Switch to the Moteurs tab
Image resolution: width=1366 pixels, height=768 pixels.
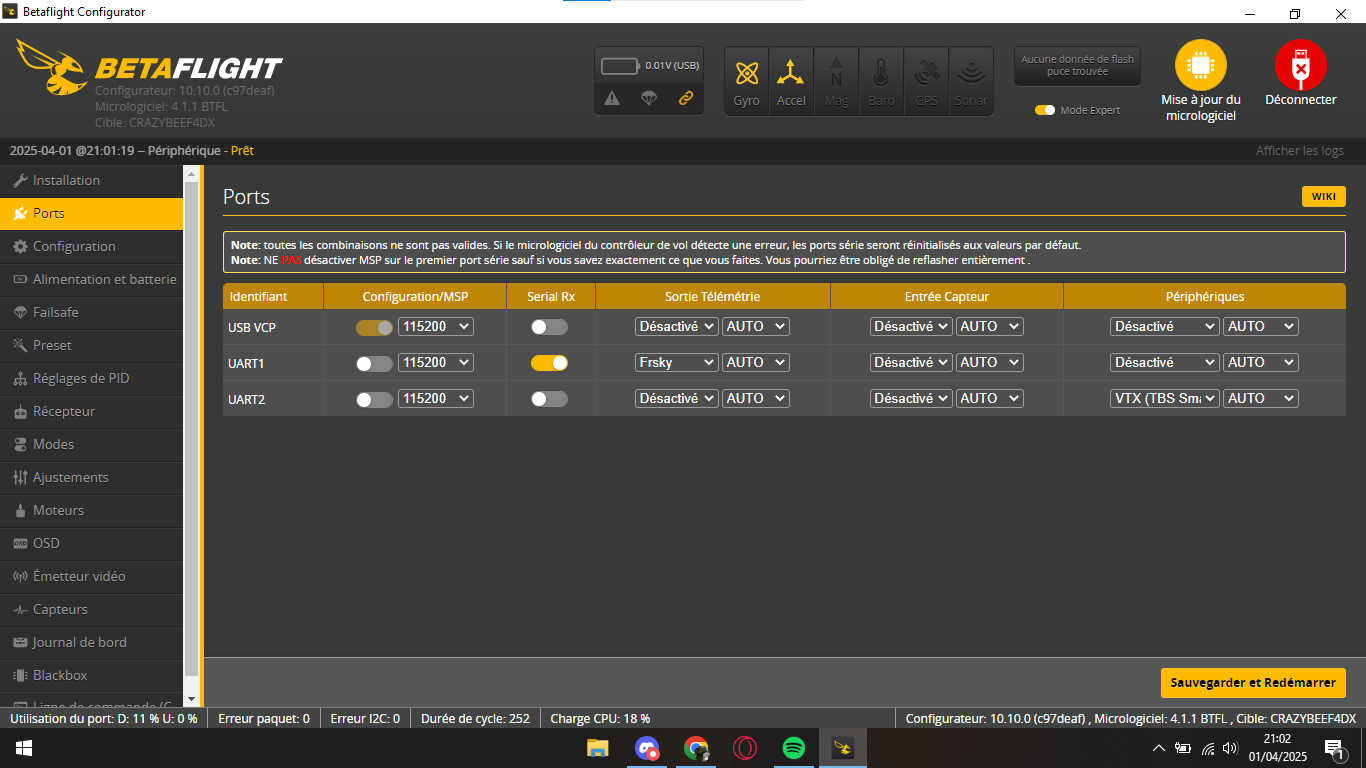tap(58, 510)
